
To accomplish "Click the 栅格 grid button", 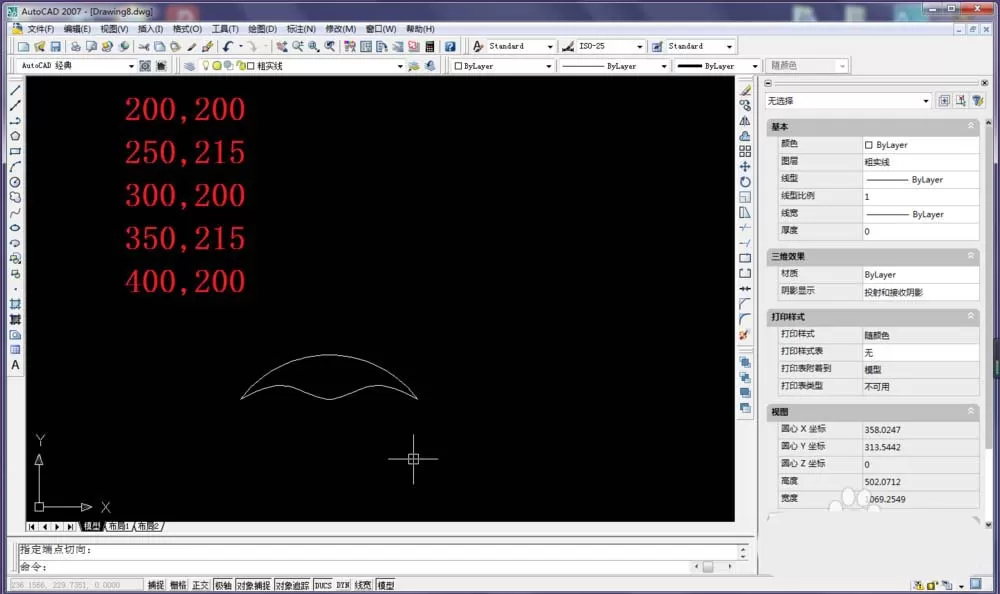I will pos(178,585).
